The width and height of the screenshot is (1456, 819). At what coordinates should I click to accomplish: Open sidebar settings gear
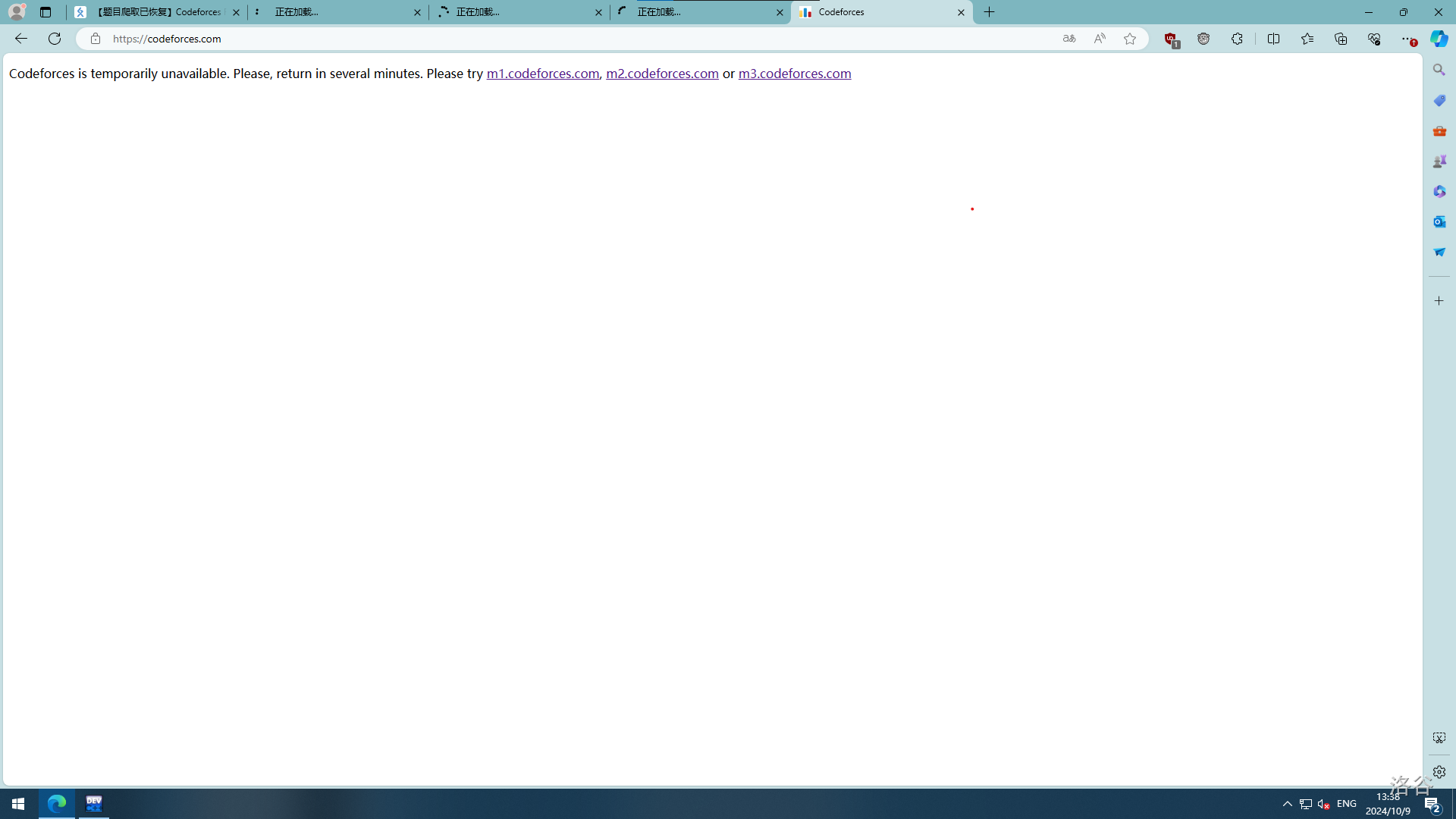click(x=1439, y=772)
